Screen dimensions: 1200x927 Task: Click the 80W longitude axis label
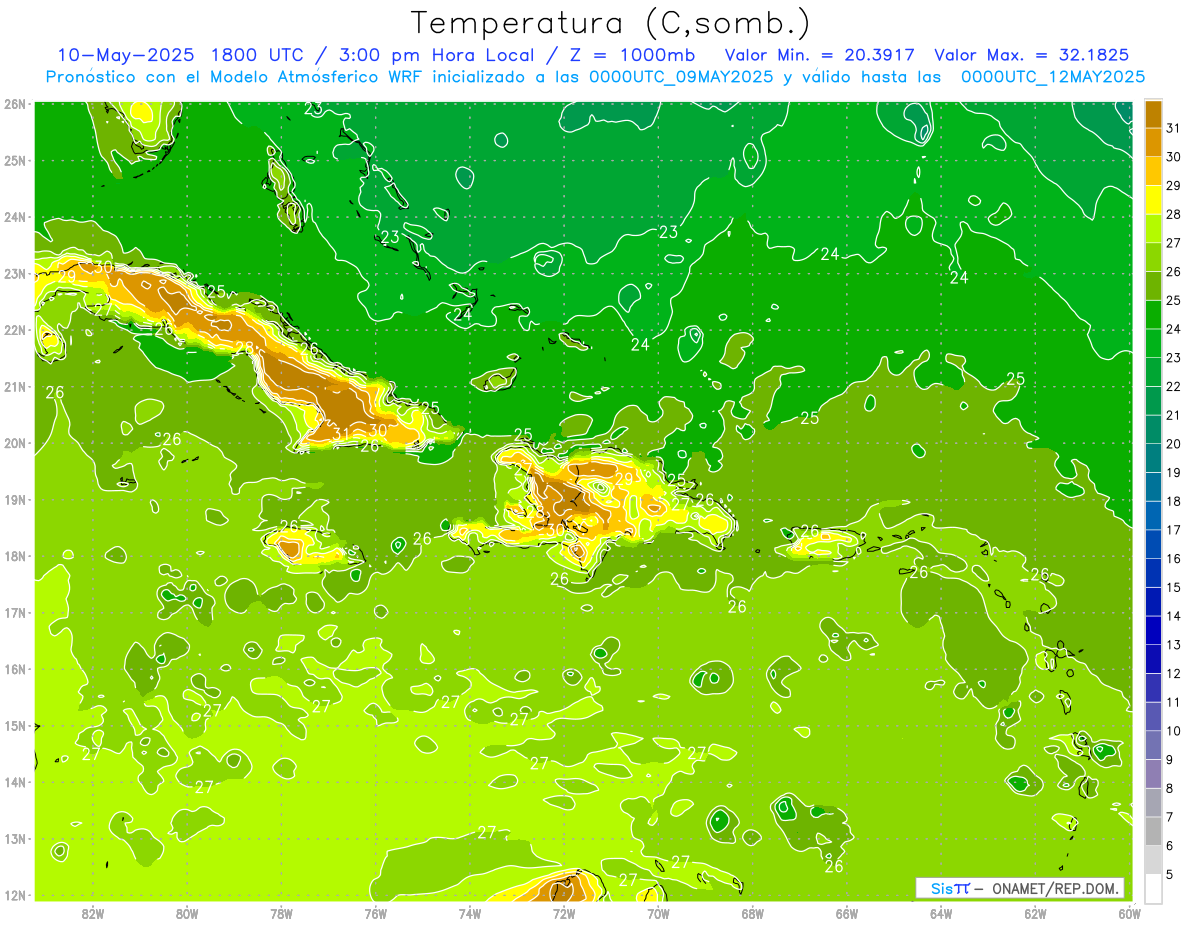[x=187, y=912]
